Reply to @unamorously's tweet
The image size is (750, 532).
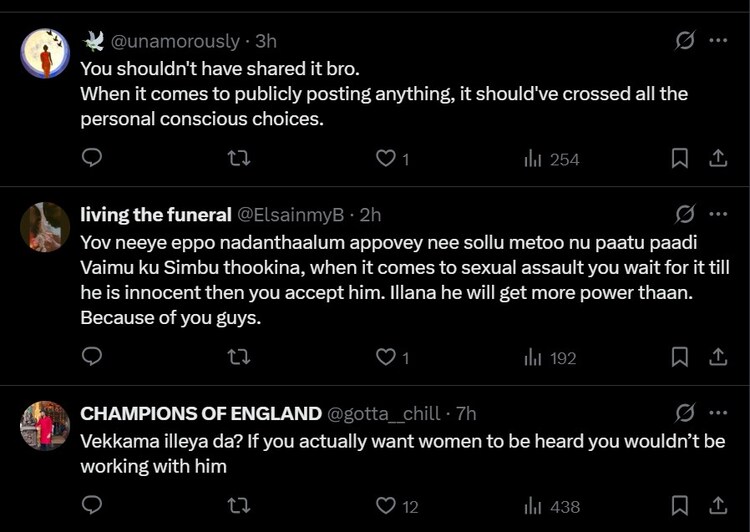92,158
